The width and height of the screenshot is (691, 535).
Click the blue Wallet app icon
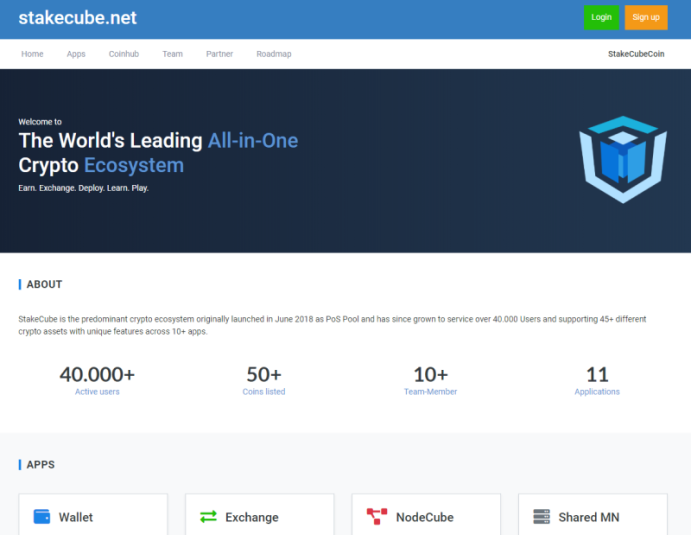pyautogui.click(x=42, y=516)
